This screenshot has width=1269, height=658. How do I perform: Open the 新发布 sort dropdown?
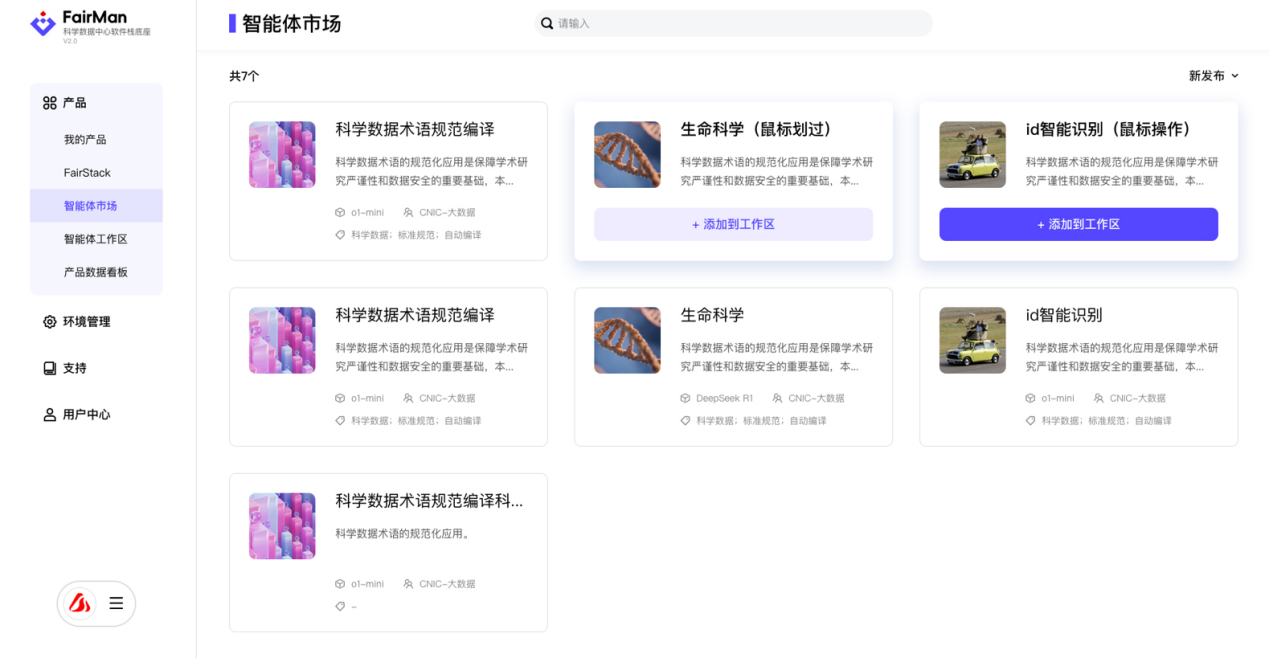click(1213, 76)
